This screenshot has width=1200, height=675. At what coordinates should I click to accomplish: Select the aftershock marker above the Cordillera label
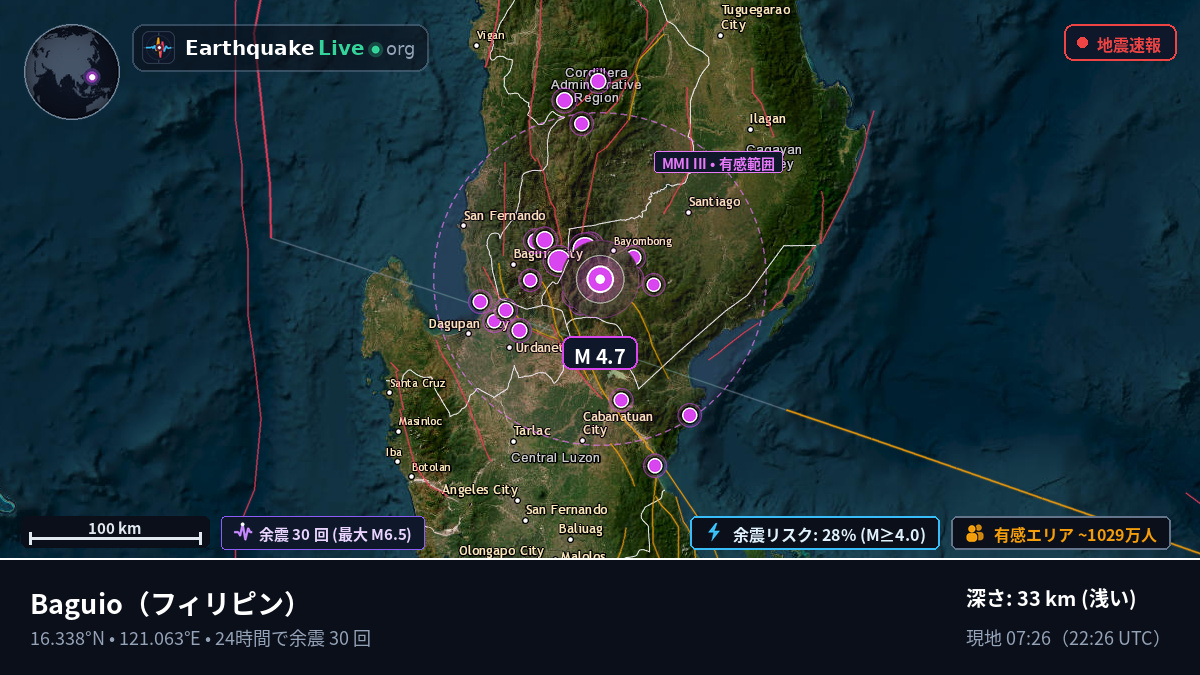[x=598, y=81]
